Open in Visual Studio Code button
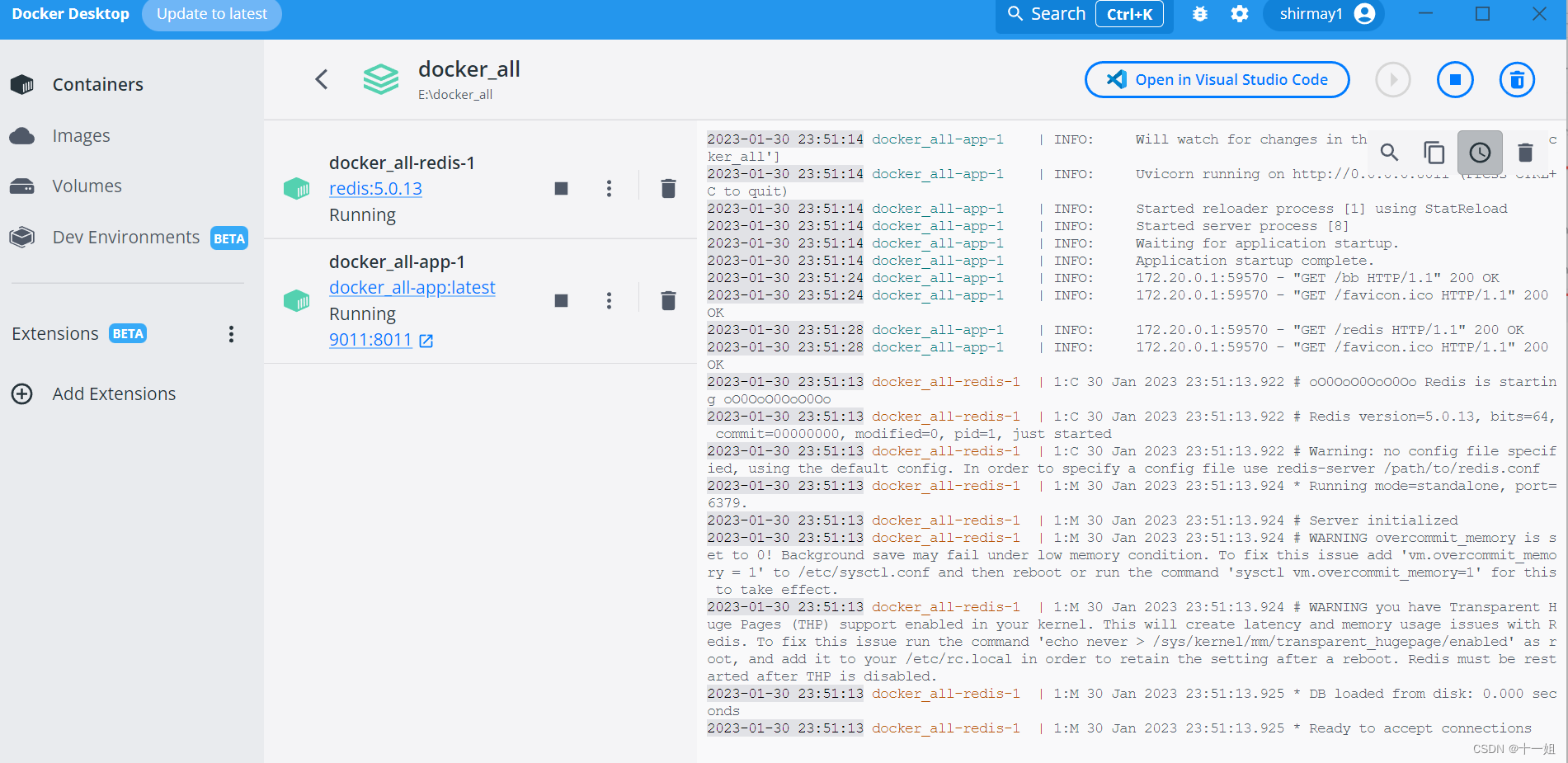This screenshot has height=763, width=1568. coord(1217,80)
